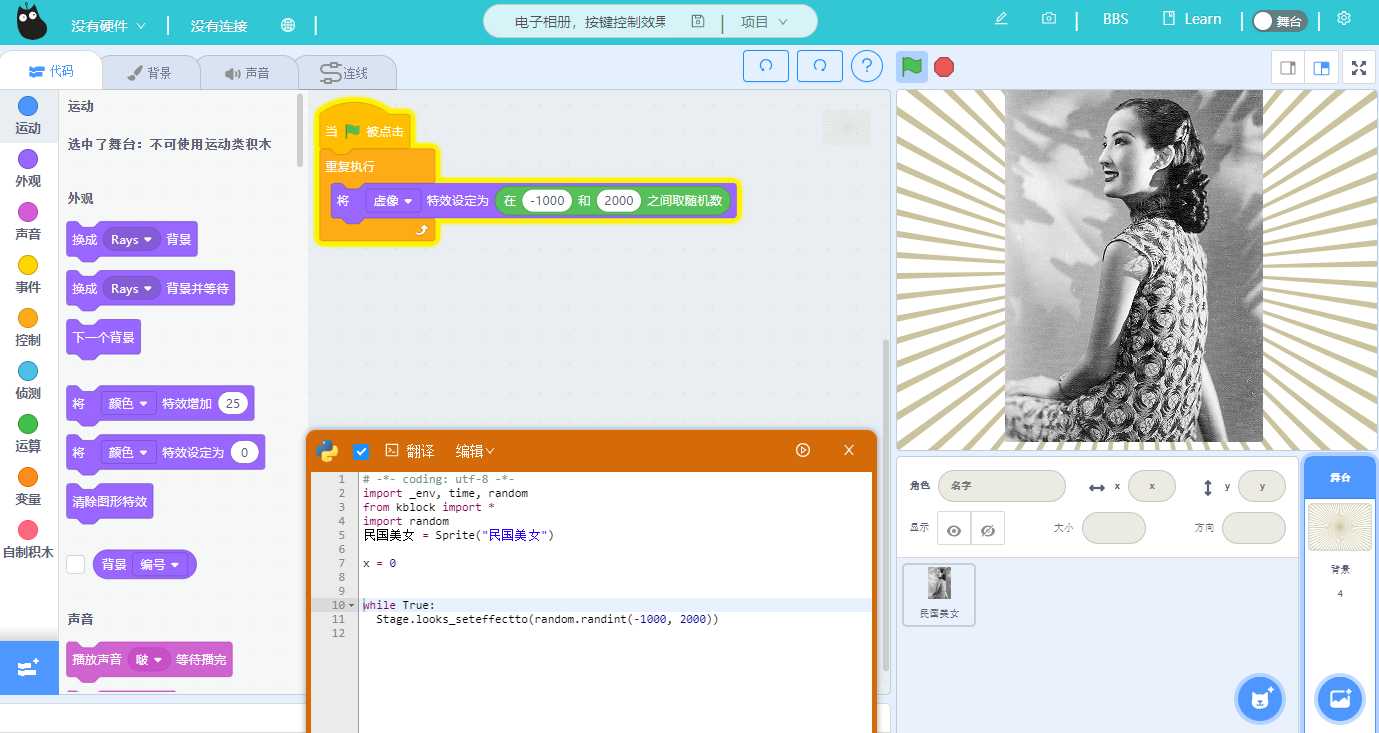This screenshot has height=733, width=1379.
Task: Show sprite with the eye icon
Action: [x=954, y=530]
